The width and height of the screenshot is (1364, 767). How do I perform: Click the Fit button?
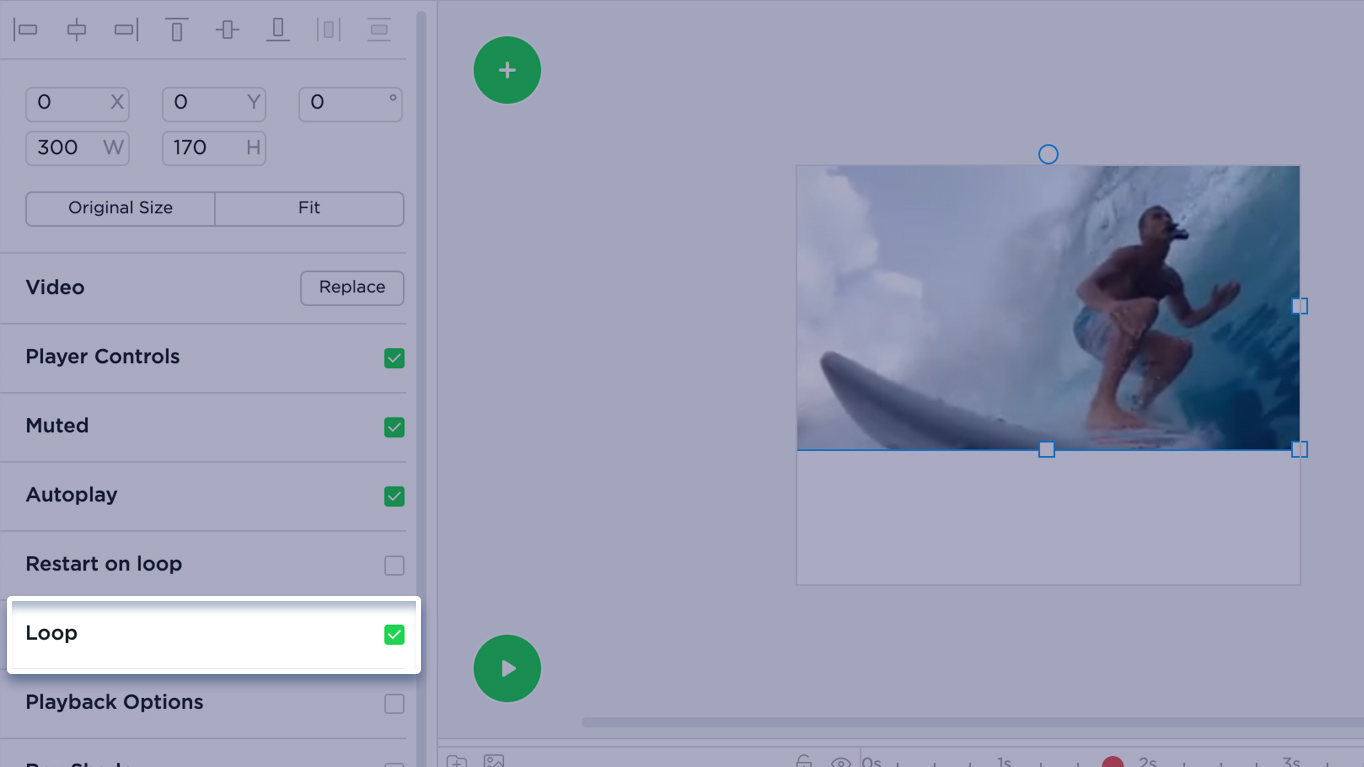[309, 208]
